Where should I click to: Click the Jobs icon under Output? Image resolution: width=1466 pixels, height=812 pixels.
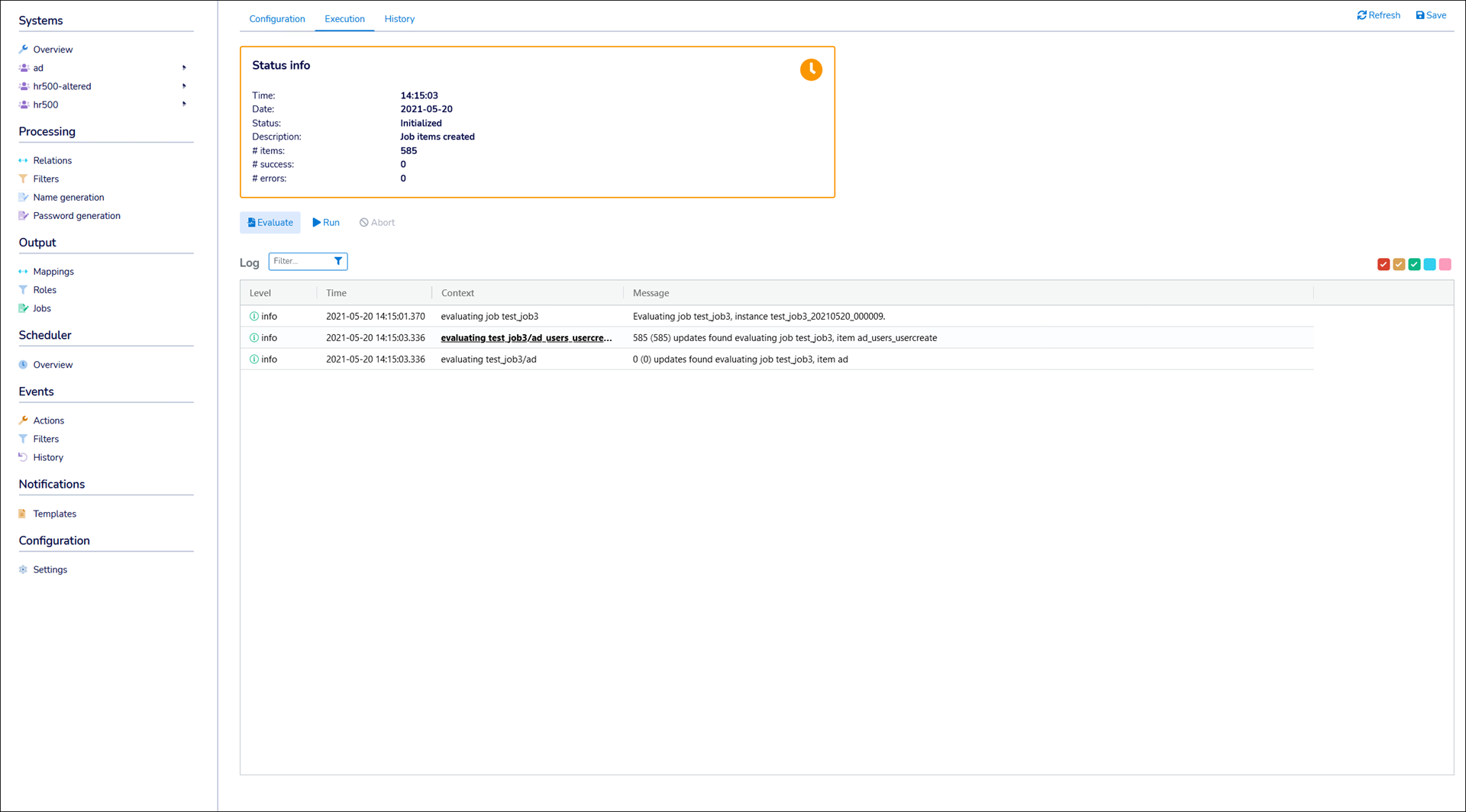(x=24, y=308)
